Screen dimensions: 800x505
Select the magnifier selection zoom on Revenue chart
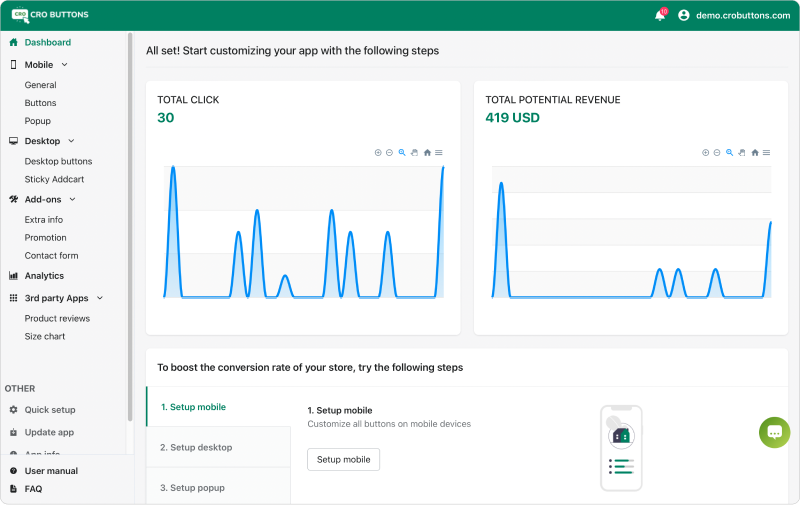click(x=730, y=153)
